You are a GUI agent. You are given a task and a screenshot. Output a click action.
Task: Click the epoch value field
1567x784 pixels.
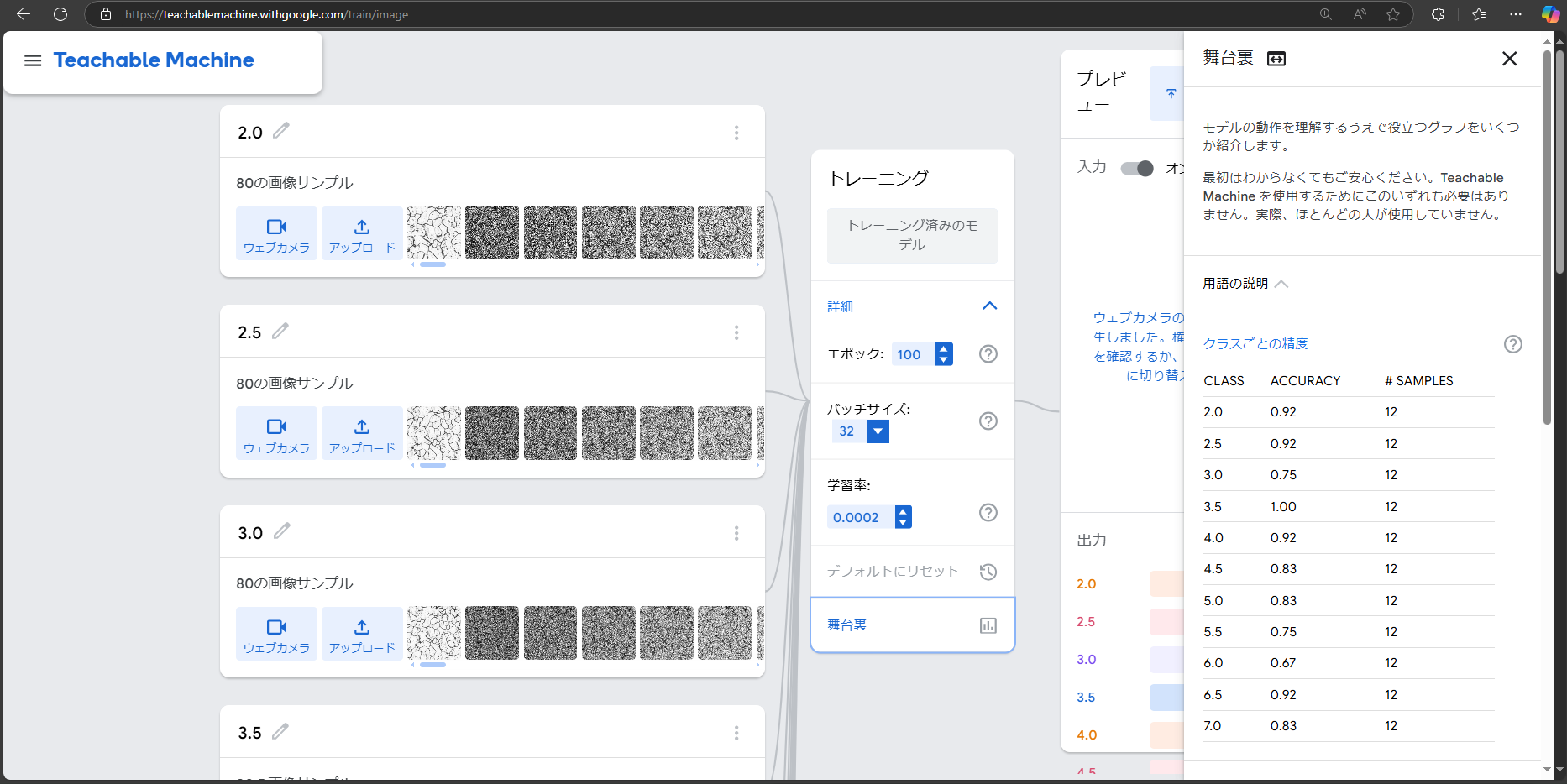(912, 354)
